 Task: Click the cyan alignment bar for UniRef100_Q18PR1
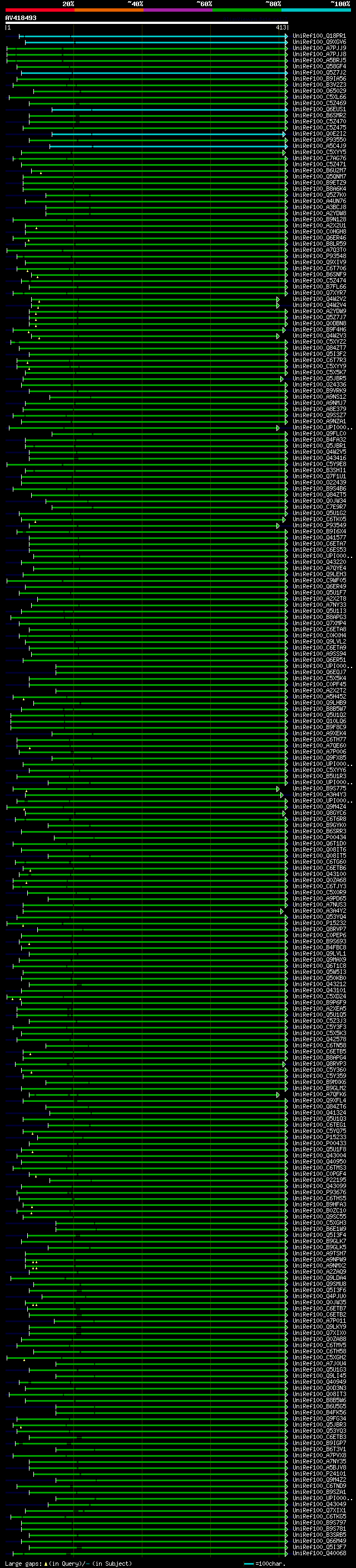coord(154,36)
